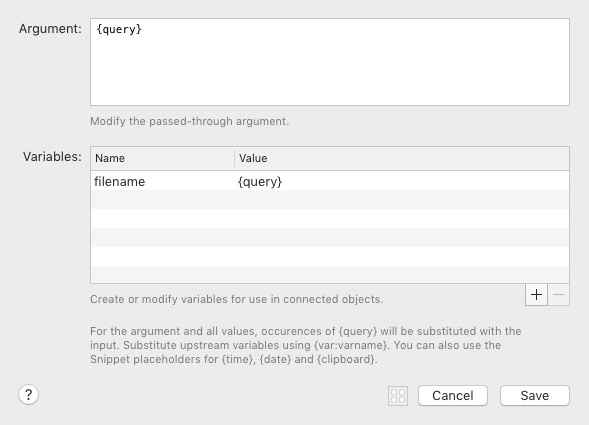Screen dimensions: 589x425
Task: Click the 'Modify the passed-through argument' hint
Action: [189, 121]
